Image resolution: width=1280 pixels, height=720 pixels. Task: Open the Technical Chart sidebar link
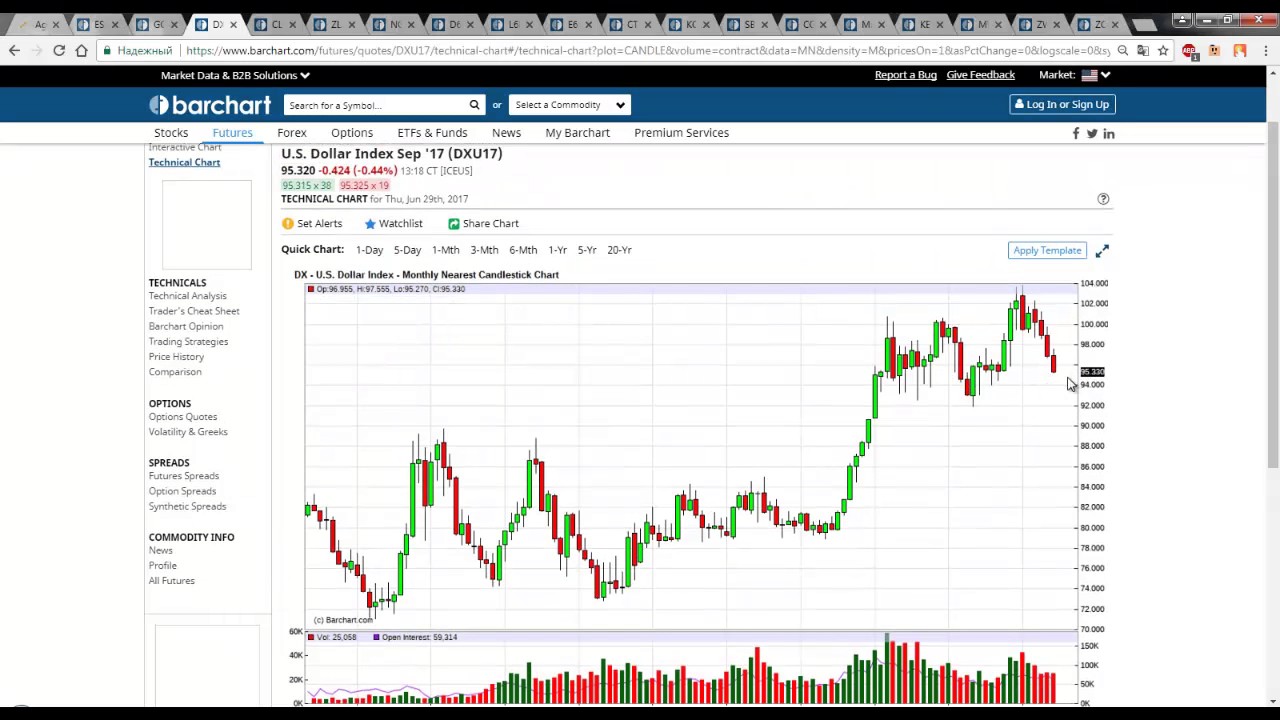click(x=184, y=163)
